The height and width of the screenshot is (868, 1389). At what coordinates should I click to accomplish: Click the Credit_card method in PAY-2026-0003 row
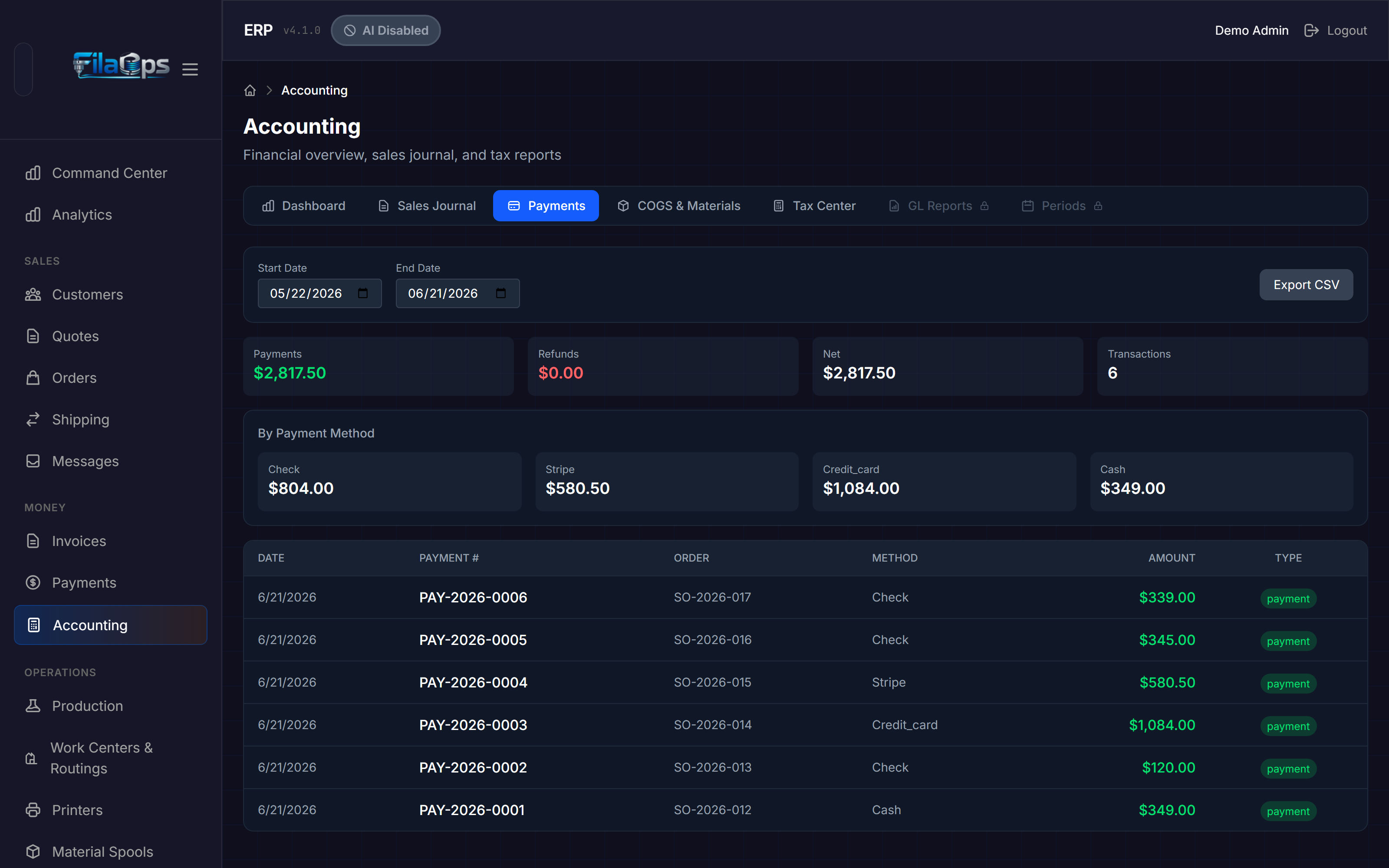[905, 724]
